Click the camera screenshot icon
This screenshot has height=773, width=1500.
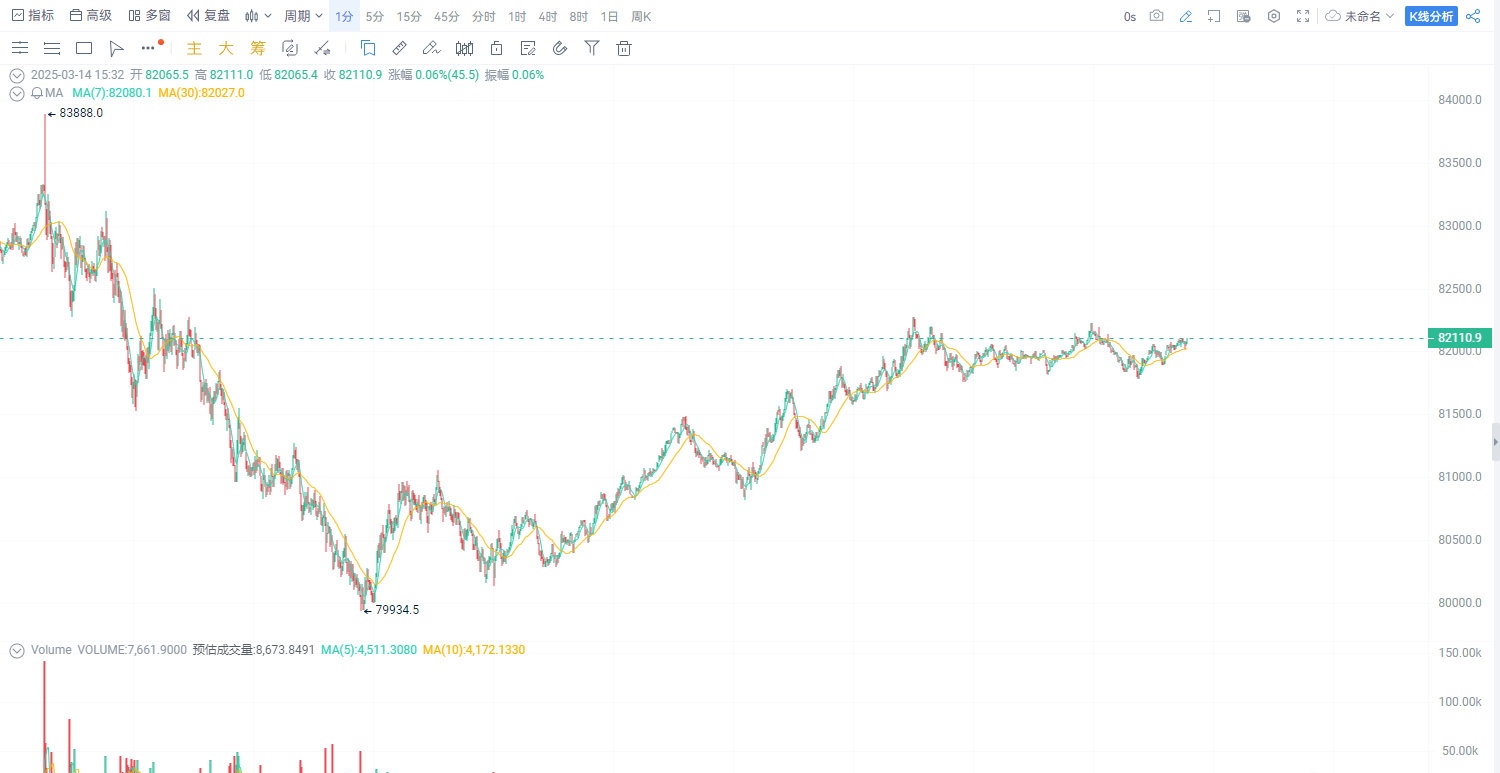(x=1156, y=16)
